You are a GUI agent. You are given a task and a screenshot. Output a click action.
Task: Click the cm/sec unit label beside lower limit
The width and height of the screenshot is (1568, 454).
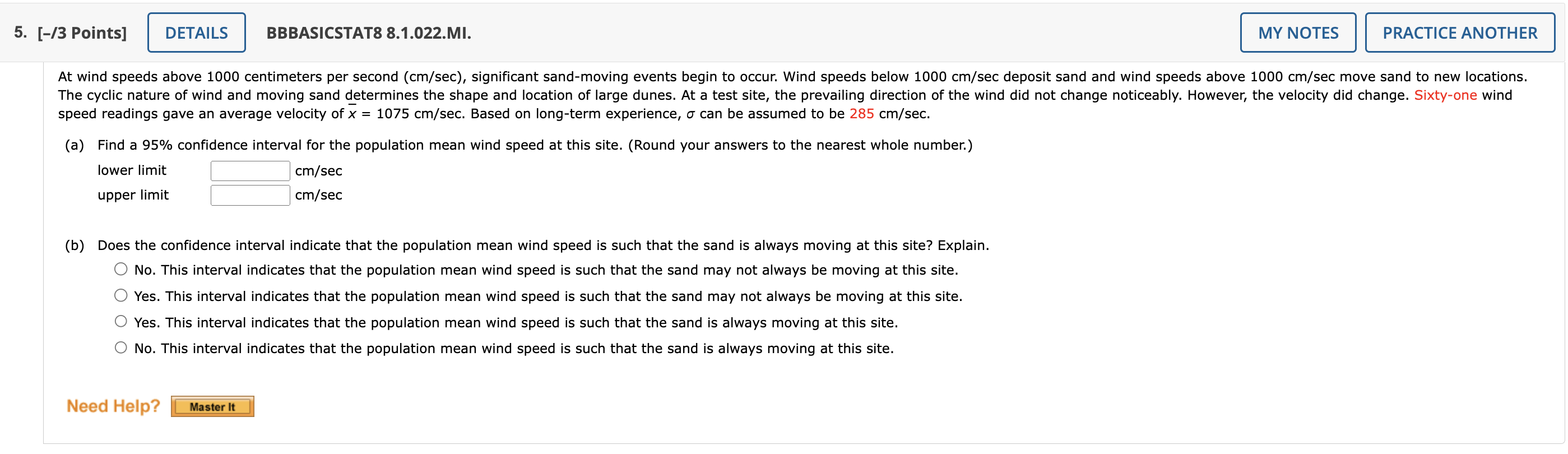[x=318, y=170]
